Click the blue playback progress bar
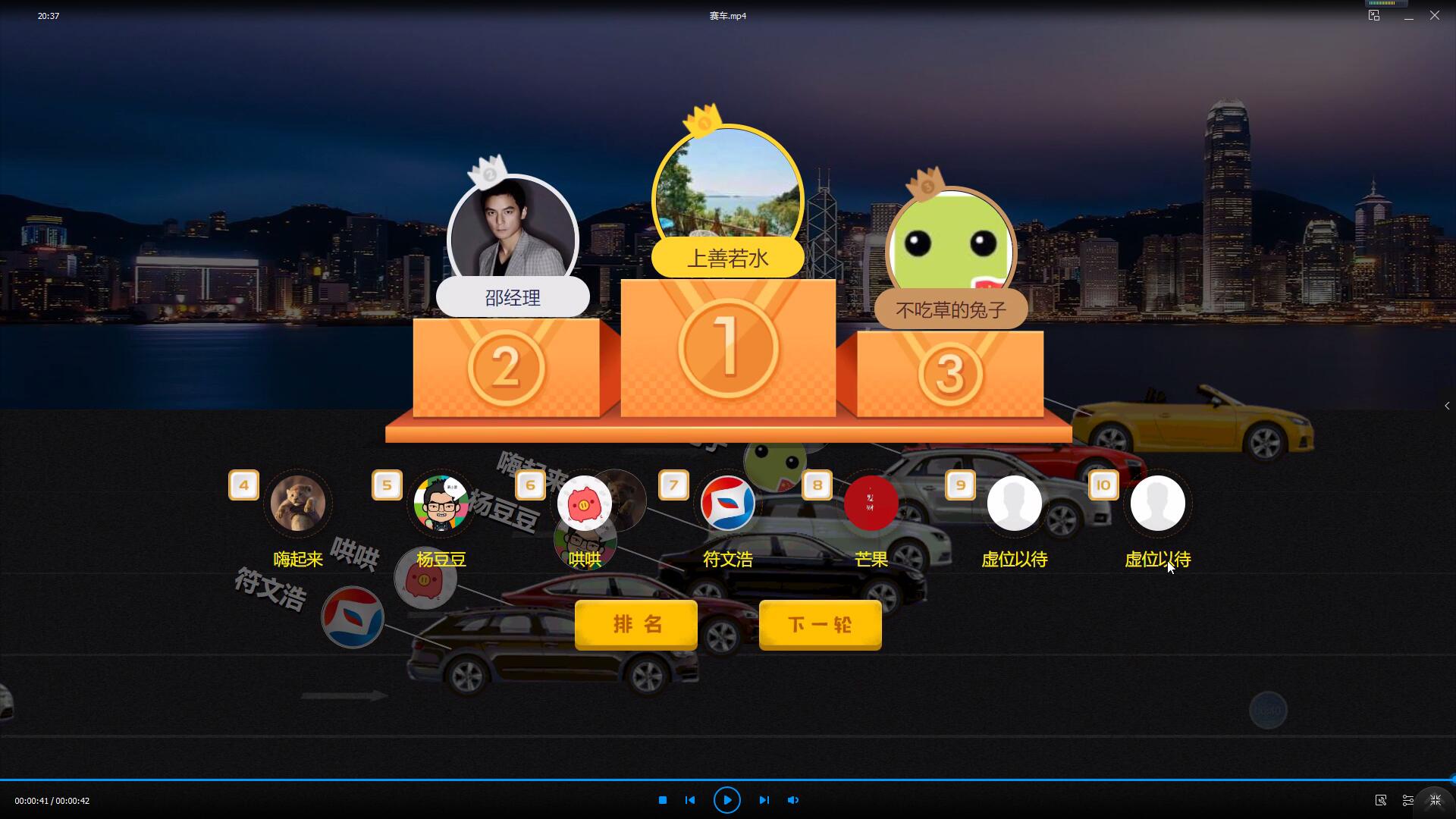The width and height of the screenshot is (1456, 819). click(728, 780)
